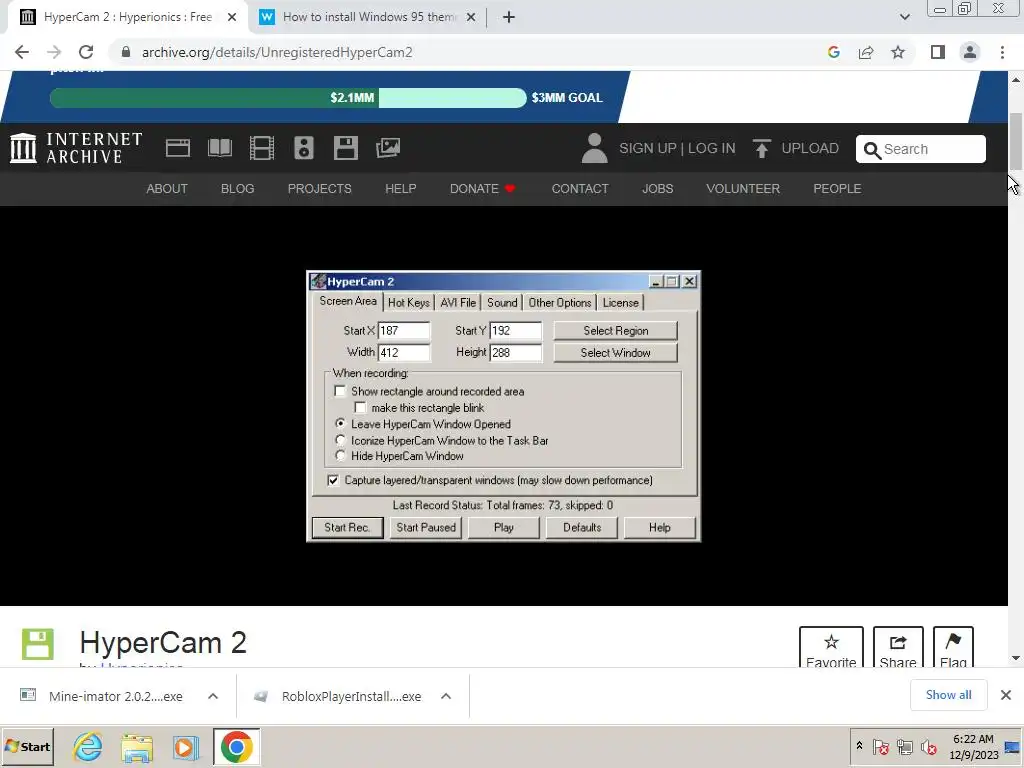Click the HyperCam Play button
Screen dimensions: 1024x768
[504, 528]
